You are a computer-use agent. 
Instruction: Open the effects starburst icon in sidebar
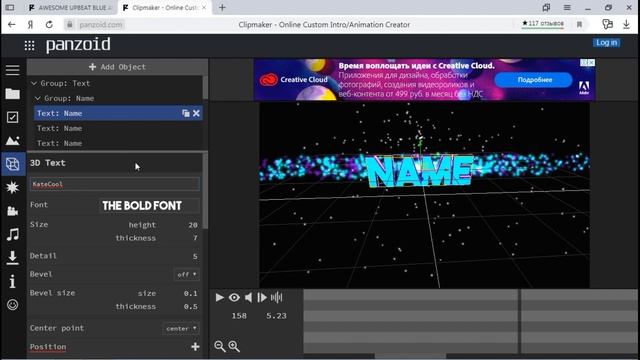(x=13, y=187)
